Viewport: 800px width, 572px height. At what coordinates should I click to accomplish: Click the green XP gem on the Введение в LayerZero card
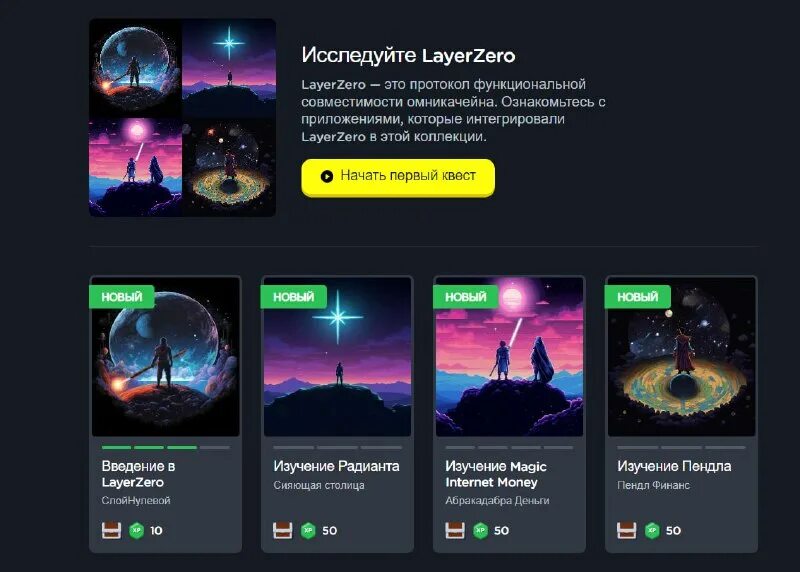pos(136,530)
